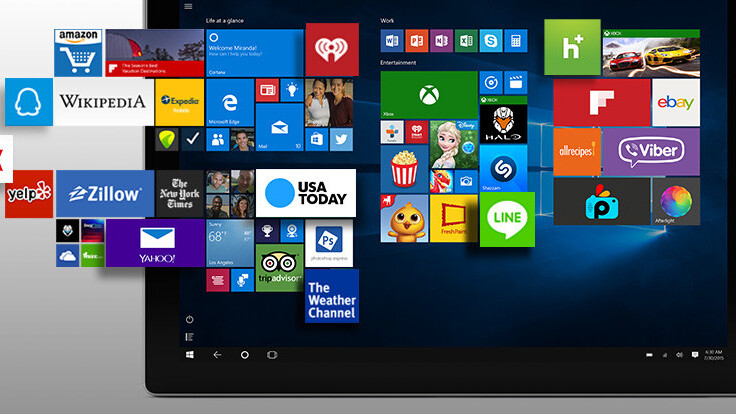Screen dimensions: 736x414
Task: Launch The Weather Channel tile
Action: (x=331, y=296)
